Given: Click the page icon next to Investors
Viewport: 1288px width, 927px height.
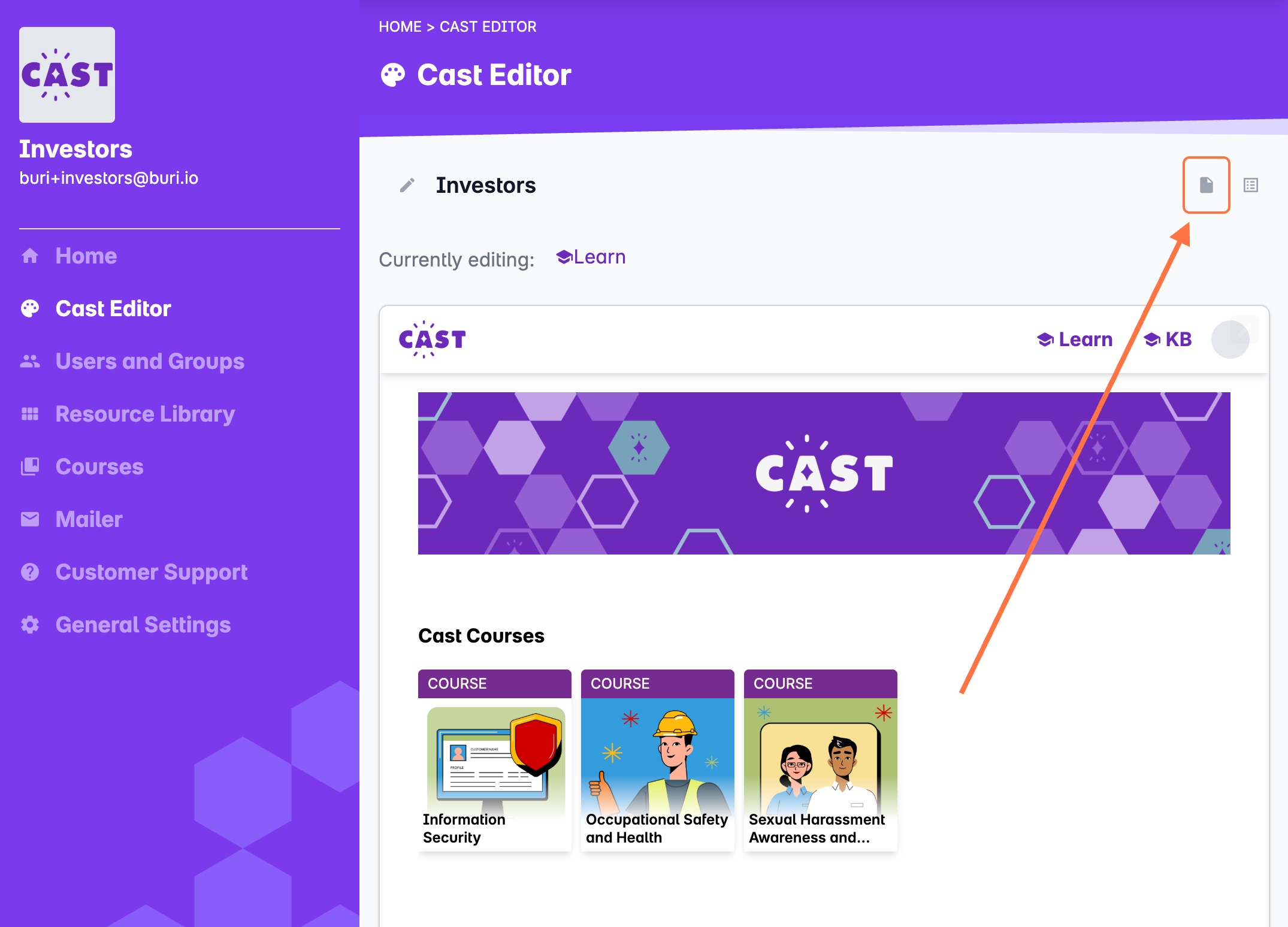Looking at the screenshot, I should coord(1206,185).
